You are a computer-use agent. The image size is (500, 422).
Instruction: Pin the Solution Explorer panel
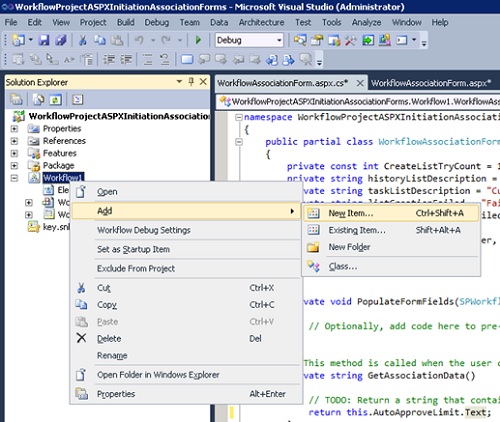coord(191,82)
